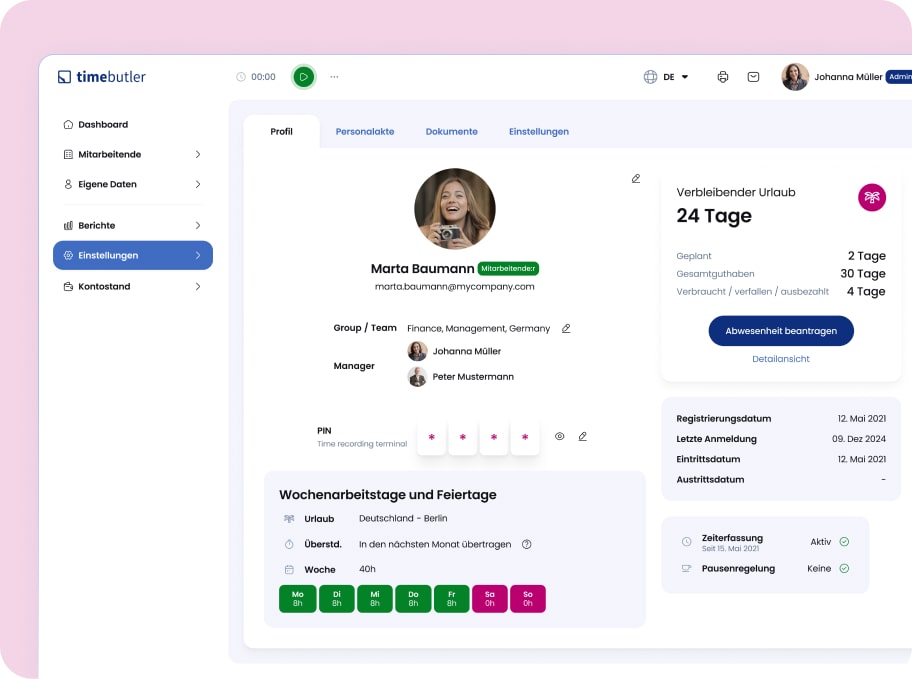Image resolution: width=912 pixels, height=679 pixels.
Task: Click the pink vacation palm icon
Action: [x=872, y=197]
